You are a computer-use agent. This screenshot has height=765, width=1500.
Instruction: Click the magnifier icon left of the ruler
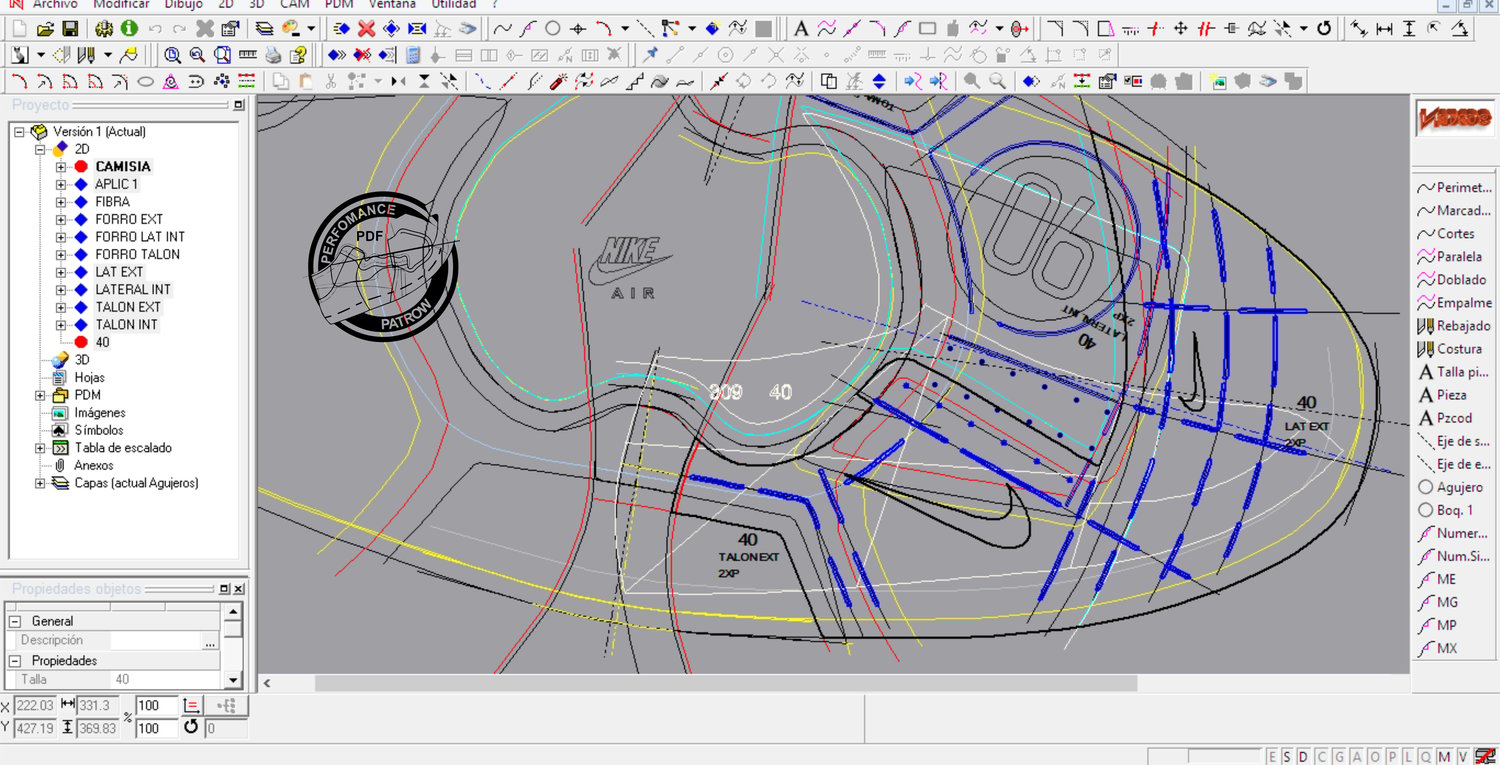tap(222, 54)
